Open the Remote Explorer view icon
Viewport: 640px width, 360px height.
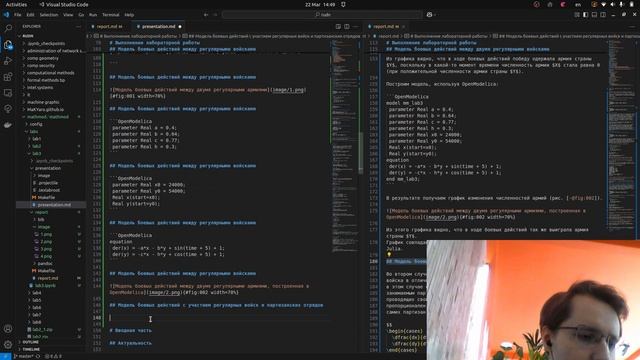8,93
